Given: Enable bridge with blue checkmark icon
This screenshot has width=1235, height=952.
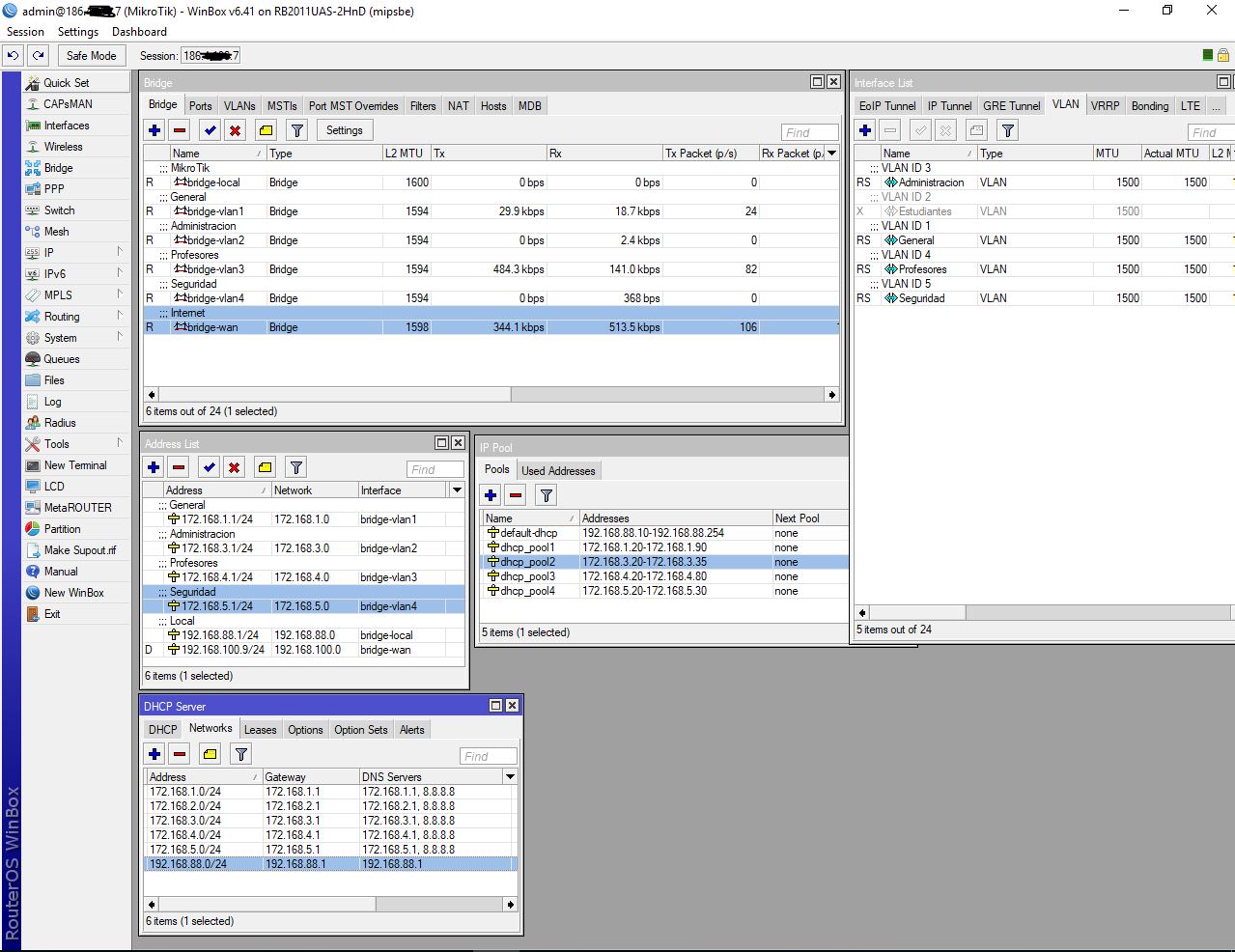Looking at the screenshot, I should 210,130.
